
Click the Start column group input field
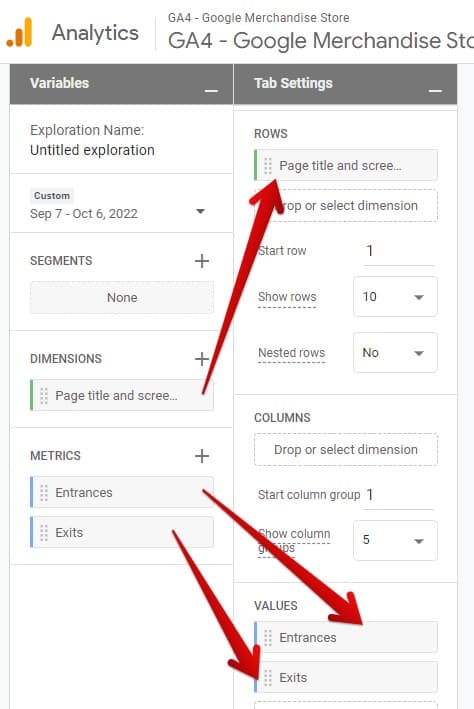398,495
